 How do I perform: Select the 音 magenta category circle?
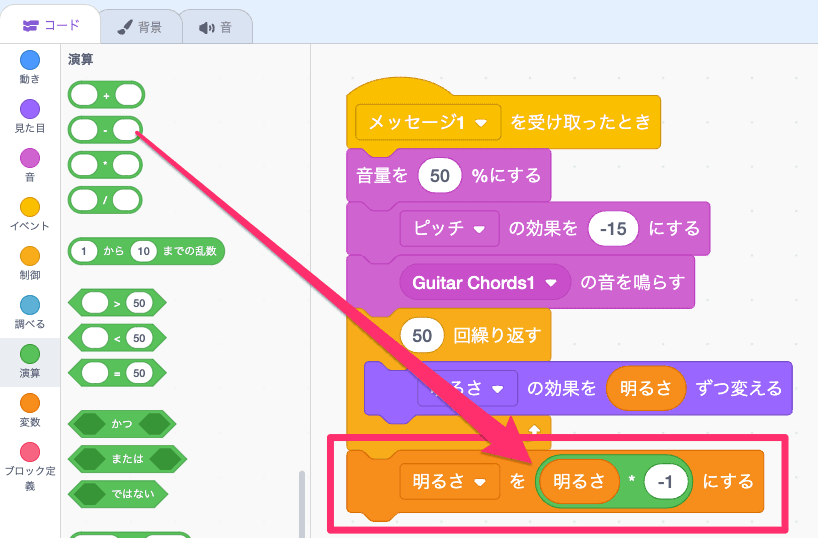pyautogui.click(x=30, y=158)
